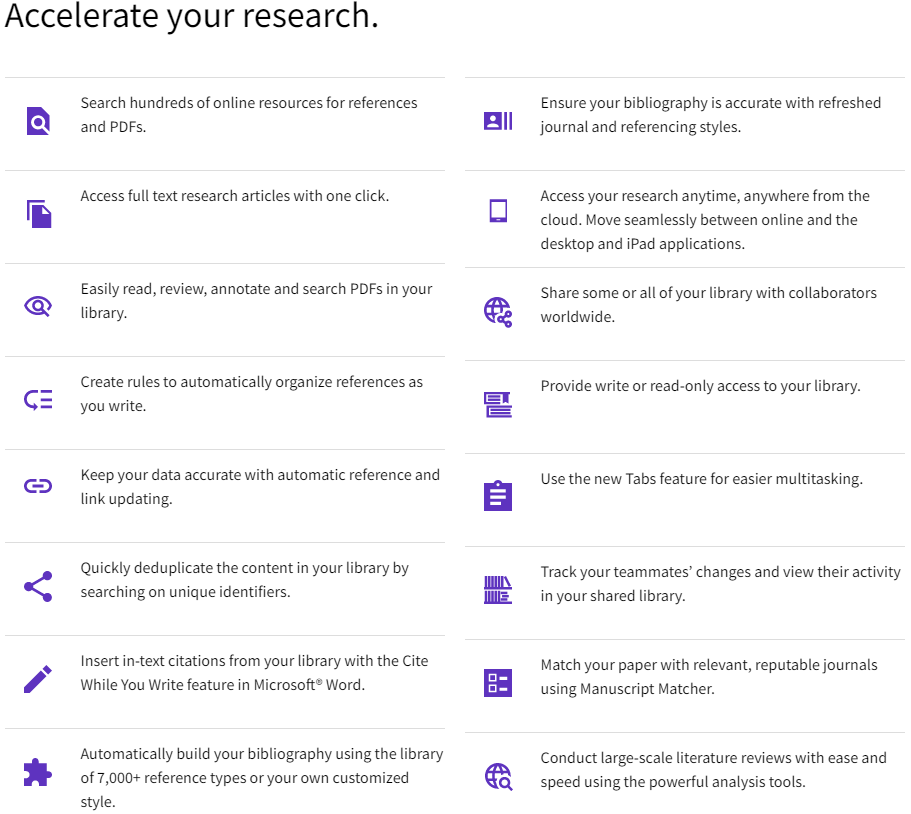Viewport: 911px width, 814px height.
Task: Click the globe magnifier literature review icon
Action: (x=498, y=776)
